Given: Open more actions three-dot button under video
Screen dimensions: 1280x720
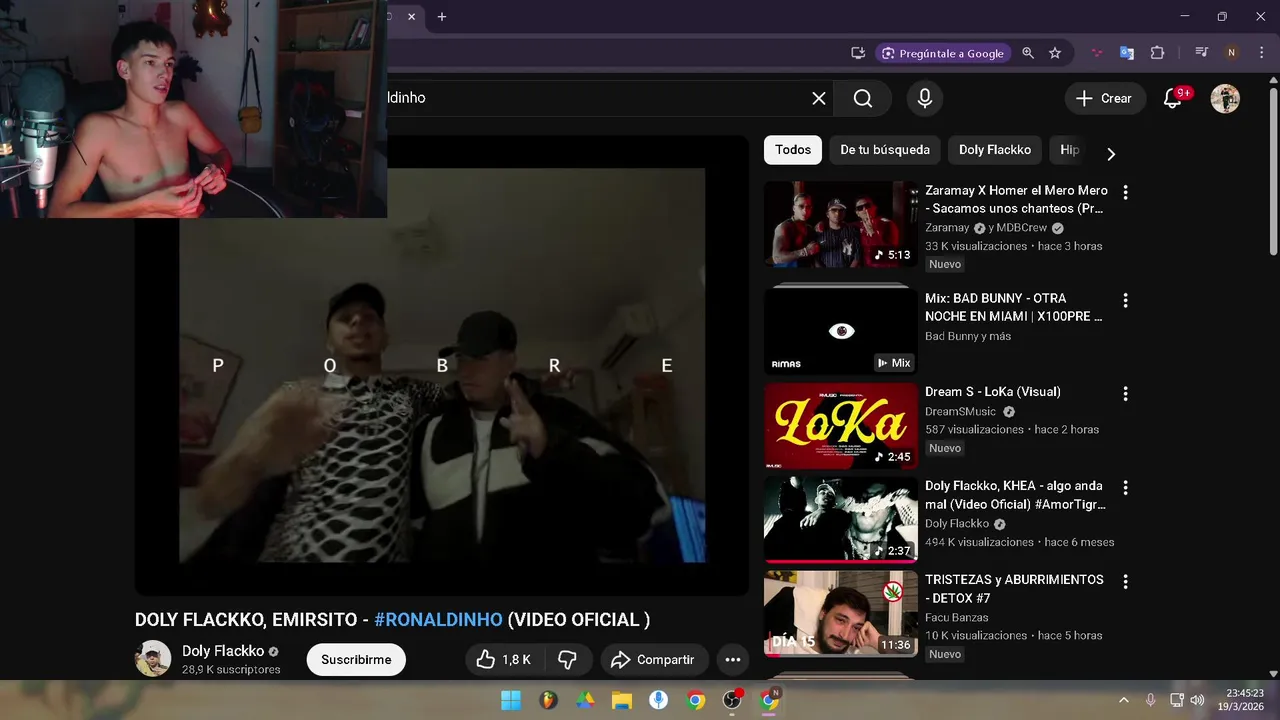Looking at the screenshot, I should 732,660.
